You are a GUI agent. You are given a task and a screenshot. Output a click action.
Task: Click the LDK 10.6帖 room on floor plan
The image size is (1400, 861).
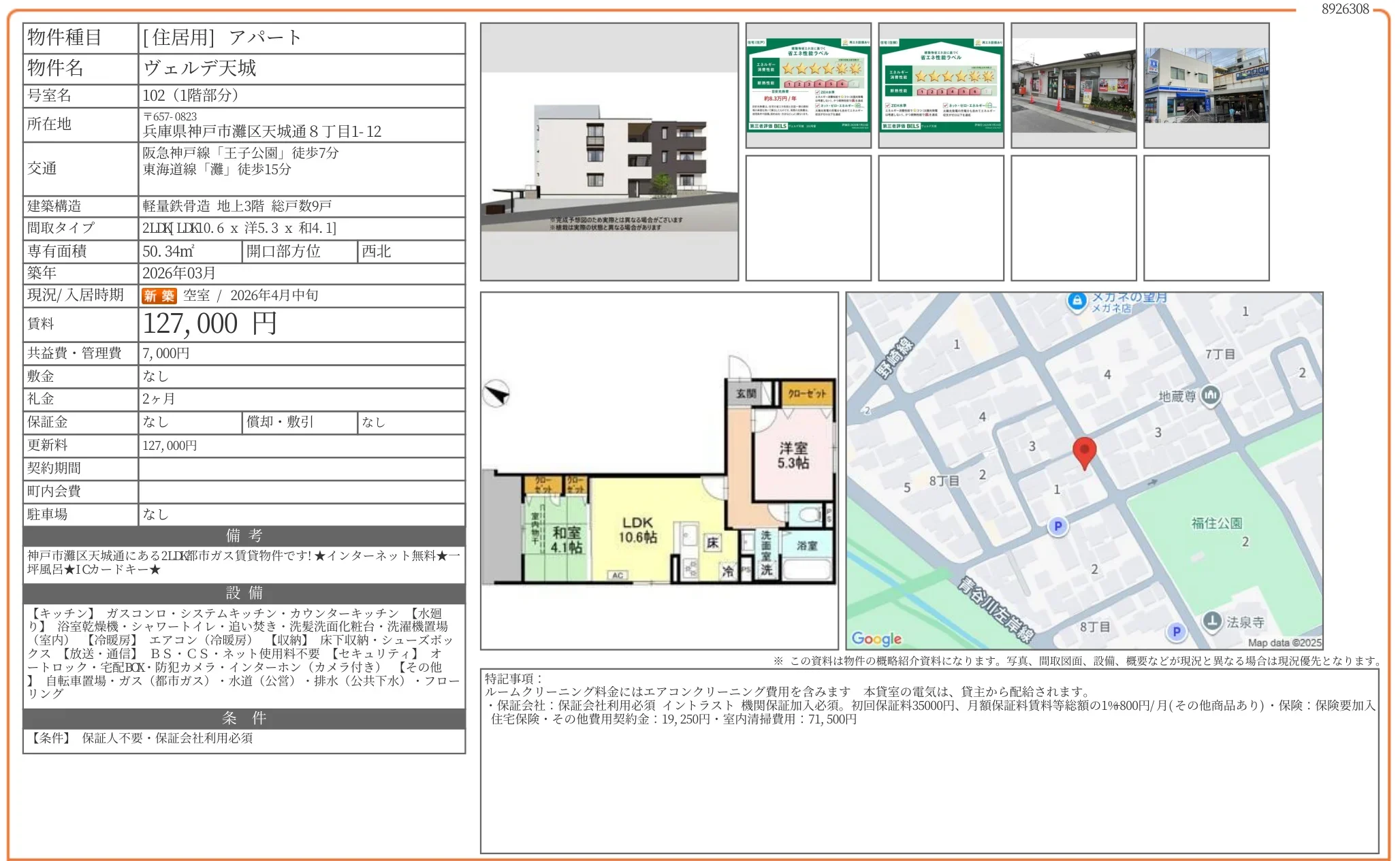tap(637, 530)
